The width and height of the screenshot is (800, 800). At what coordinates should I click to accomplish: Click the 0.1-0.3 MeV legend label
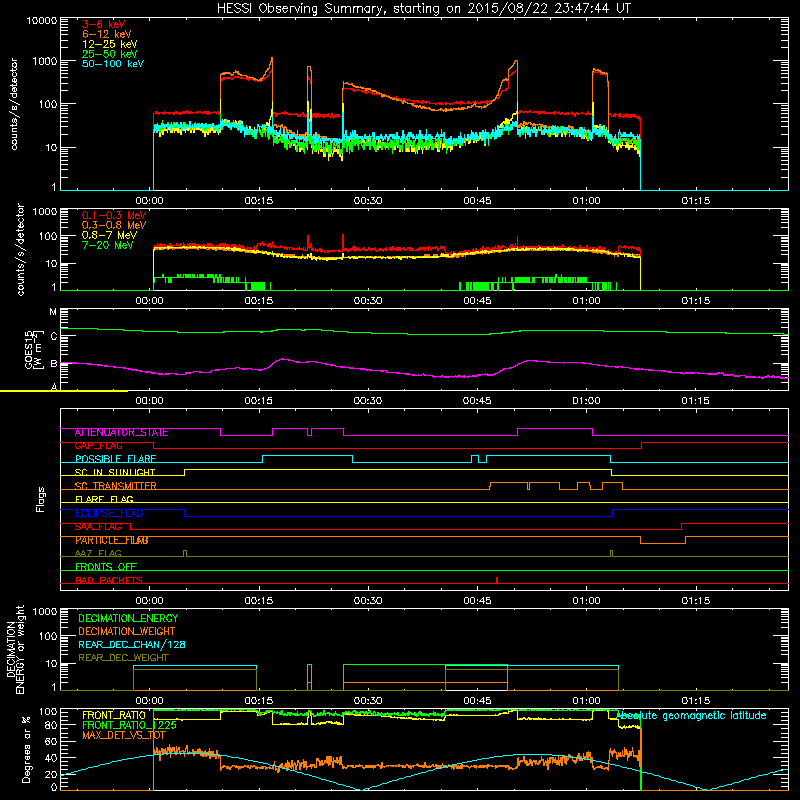(114, 215)
